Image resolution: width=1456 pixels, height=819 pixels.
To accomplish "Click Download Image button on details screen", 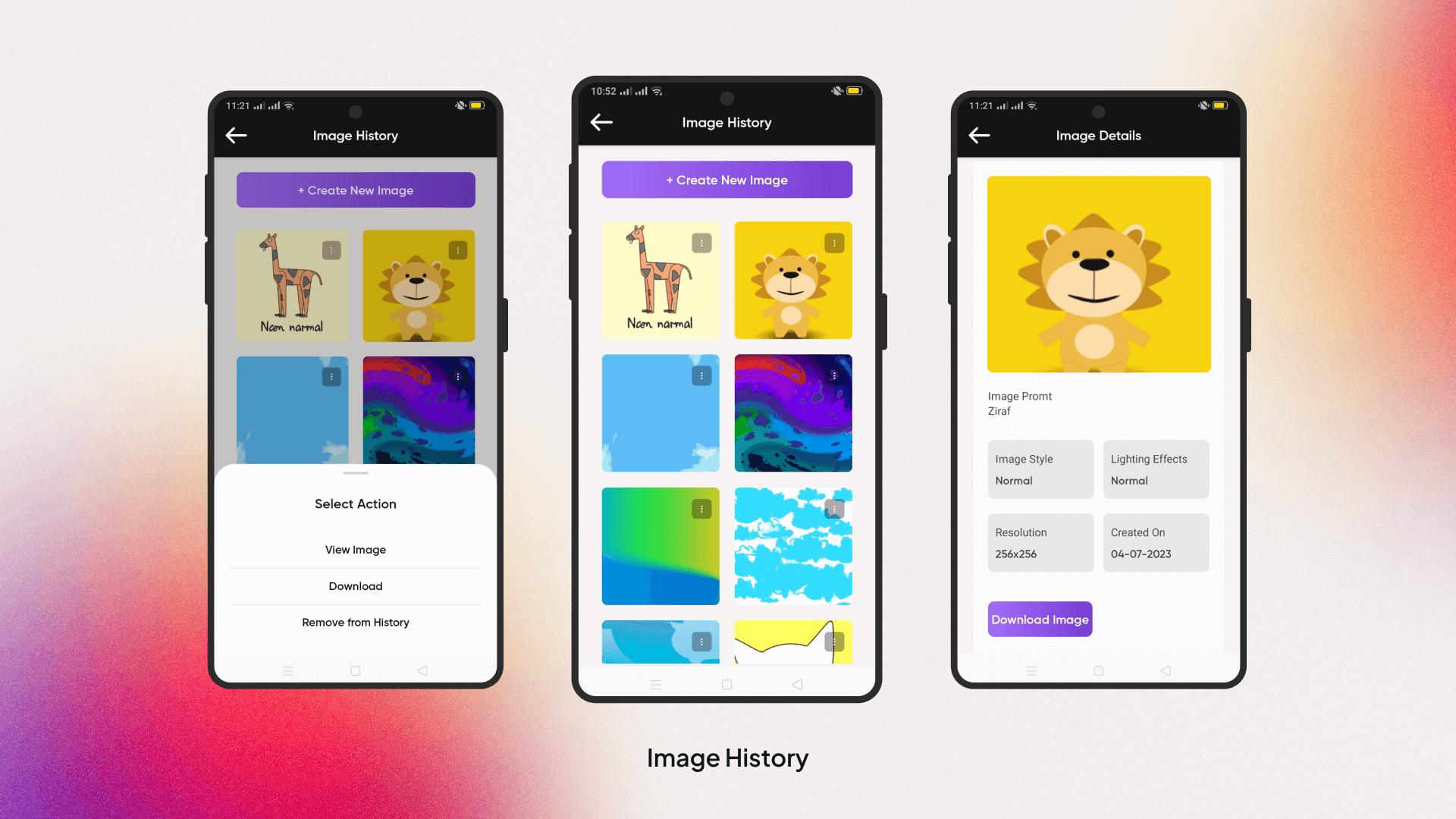I will tap(1040, 619).
